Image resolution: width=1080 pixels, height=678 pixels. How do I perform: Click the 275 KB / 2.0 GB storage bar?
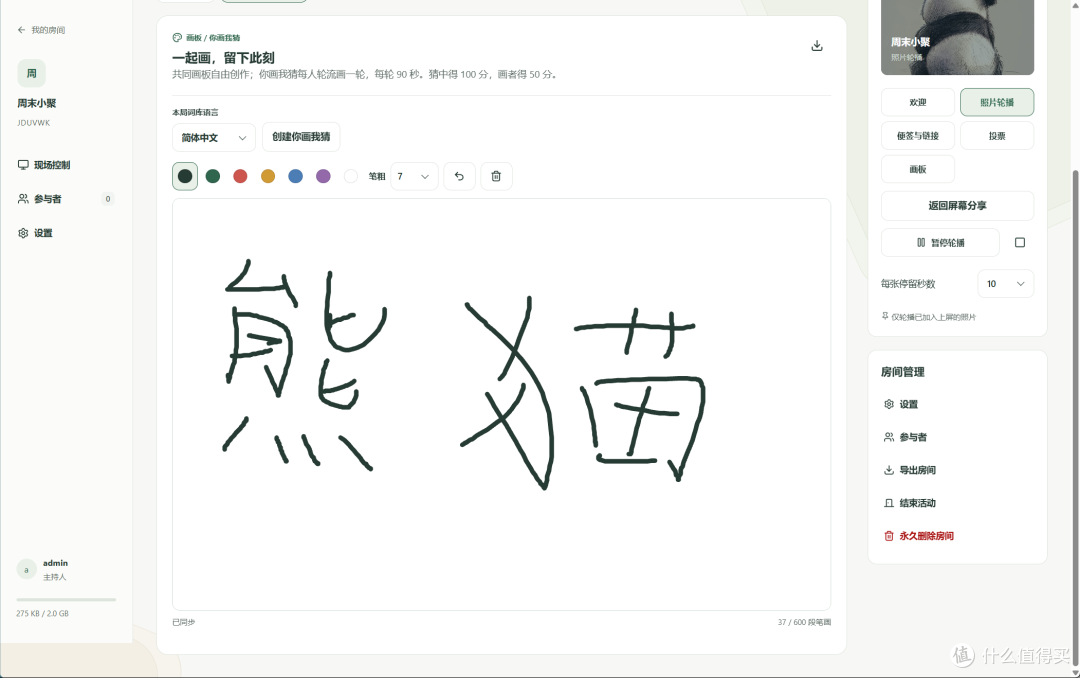click(x=66, y=599)
